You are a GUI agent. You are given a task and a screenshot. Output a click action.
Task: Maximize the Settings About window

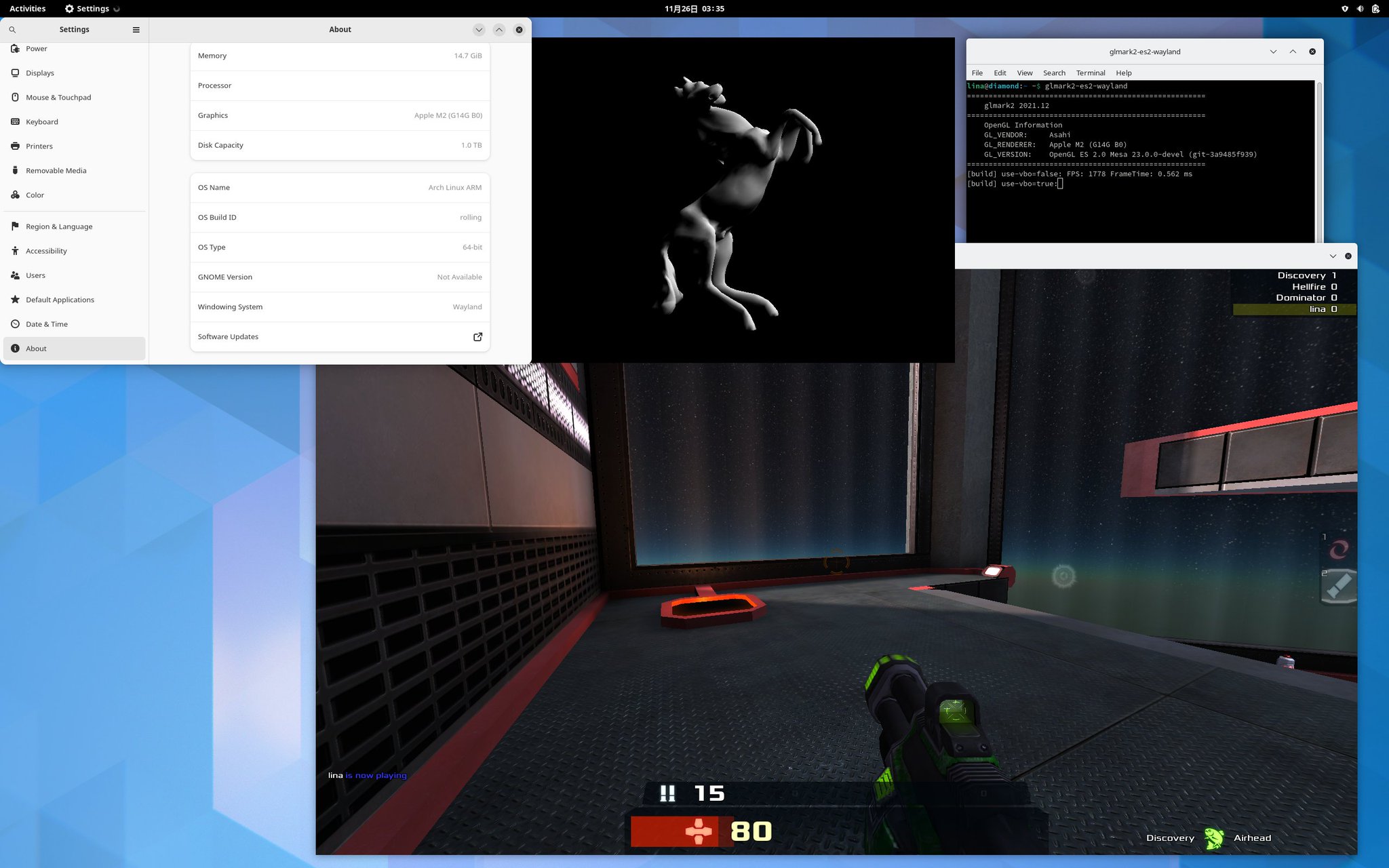(x=498, y=30)
